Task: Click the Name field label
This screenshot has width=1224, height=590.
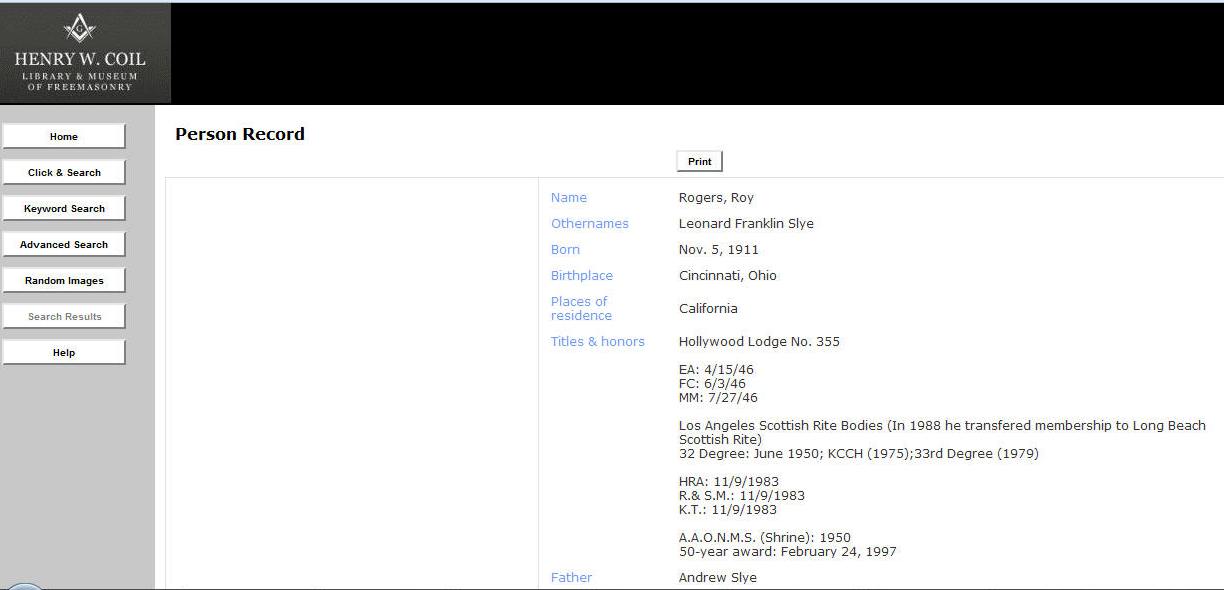Action: [x=569, y=198]
